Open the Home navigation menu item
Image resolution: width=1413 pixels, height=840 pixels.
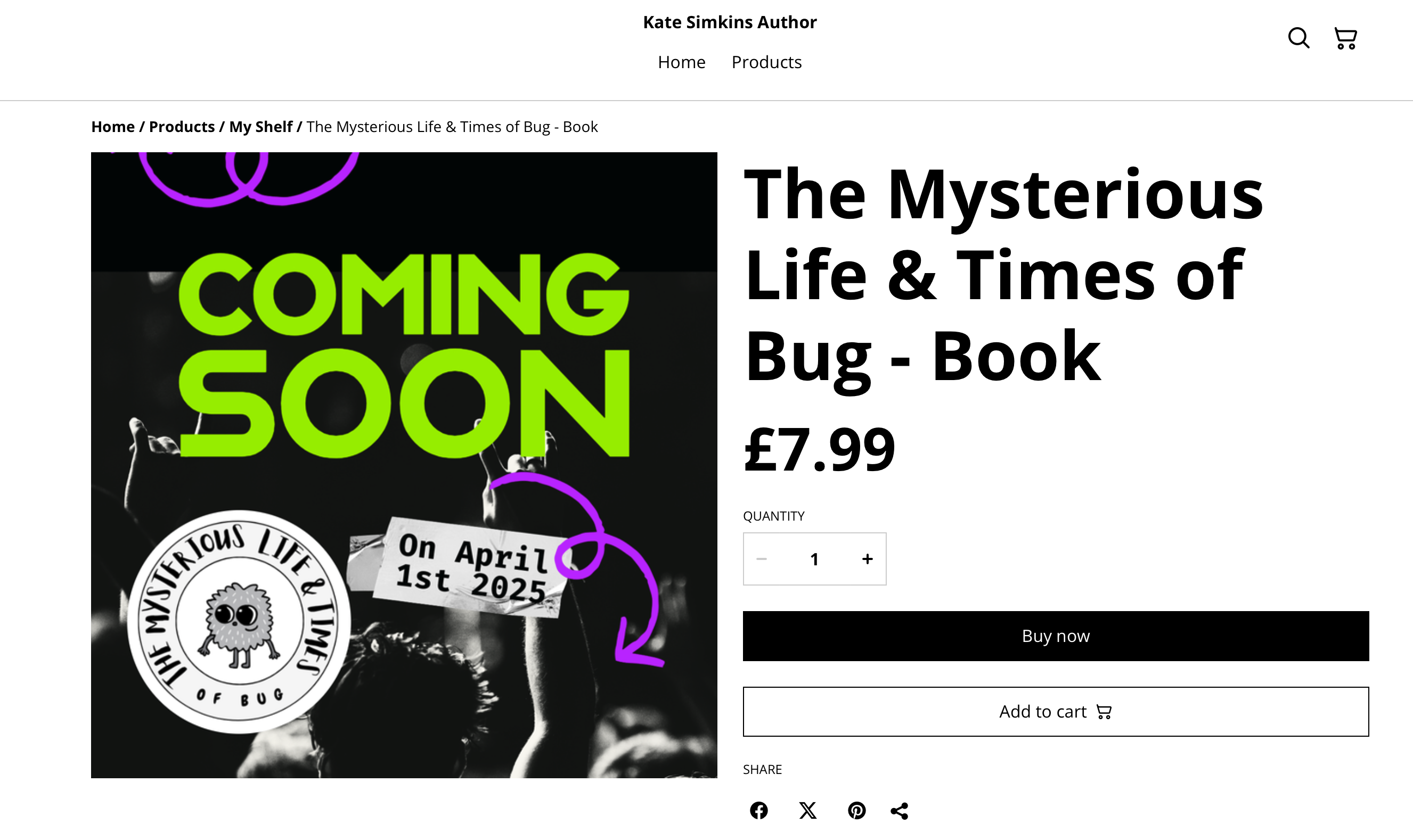click(681, 62)
